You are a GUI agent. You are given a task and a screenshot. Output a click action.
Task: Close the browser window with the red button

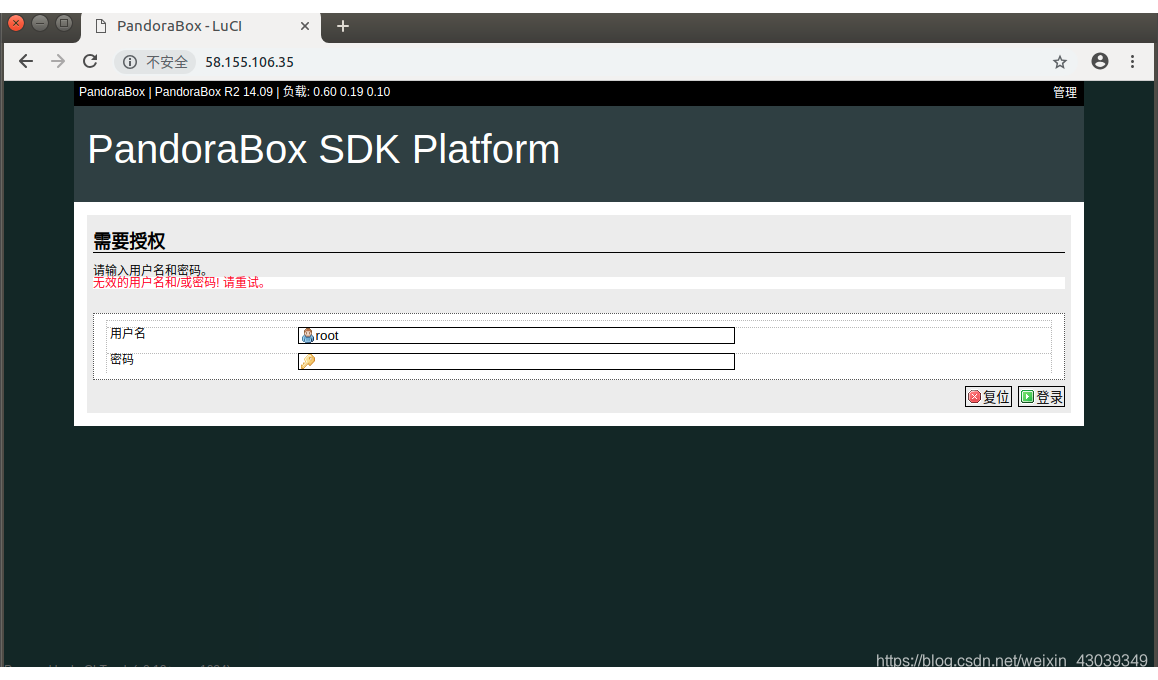coord(16,24)
